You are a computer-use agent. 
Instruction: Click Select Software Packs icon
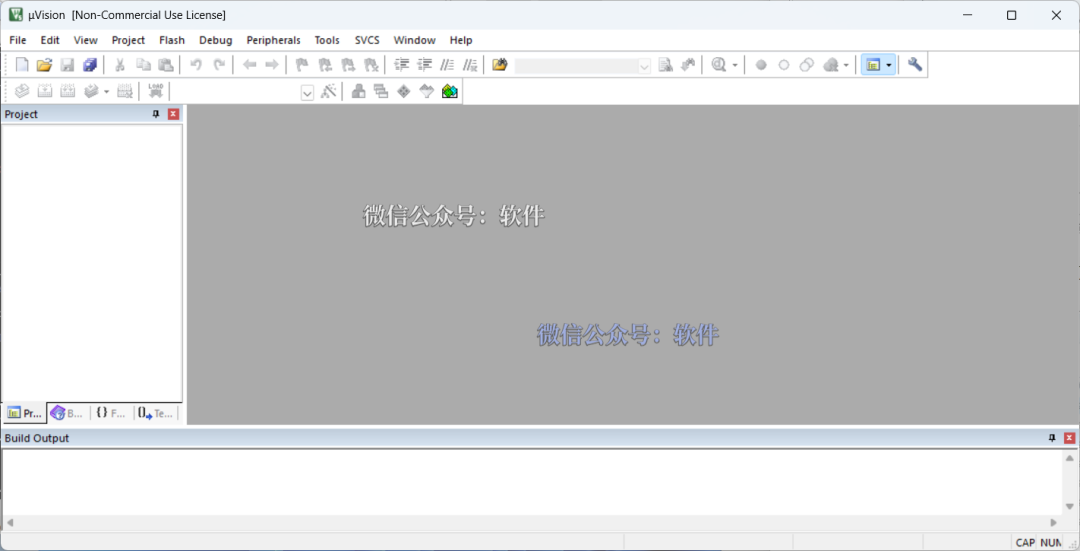coord(426,91)
